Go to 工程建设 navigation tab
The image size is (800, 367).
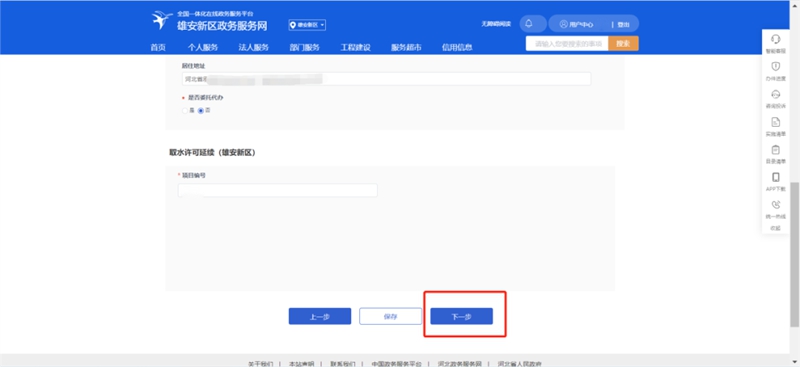pyautogui.click(x=356, y=47)
